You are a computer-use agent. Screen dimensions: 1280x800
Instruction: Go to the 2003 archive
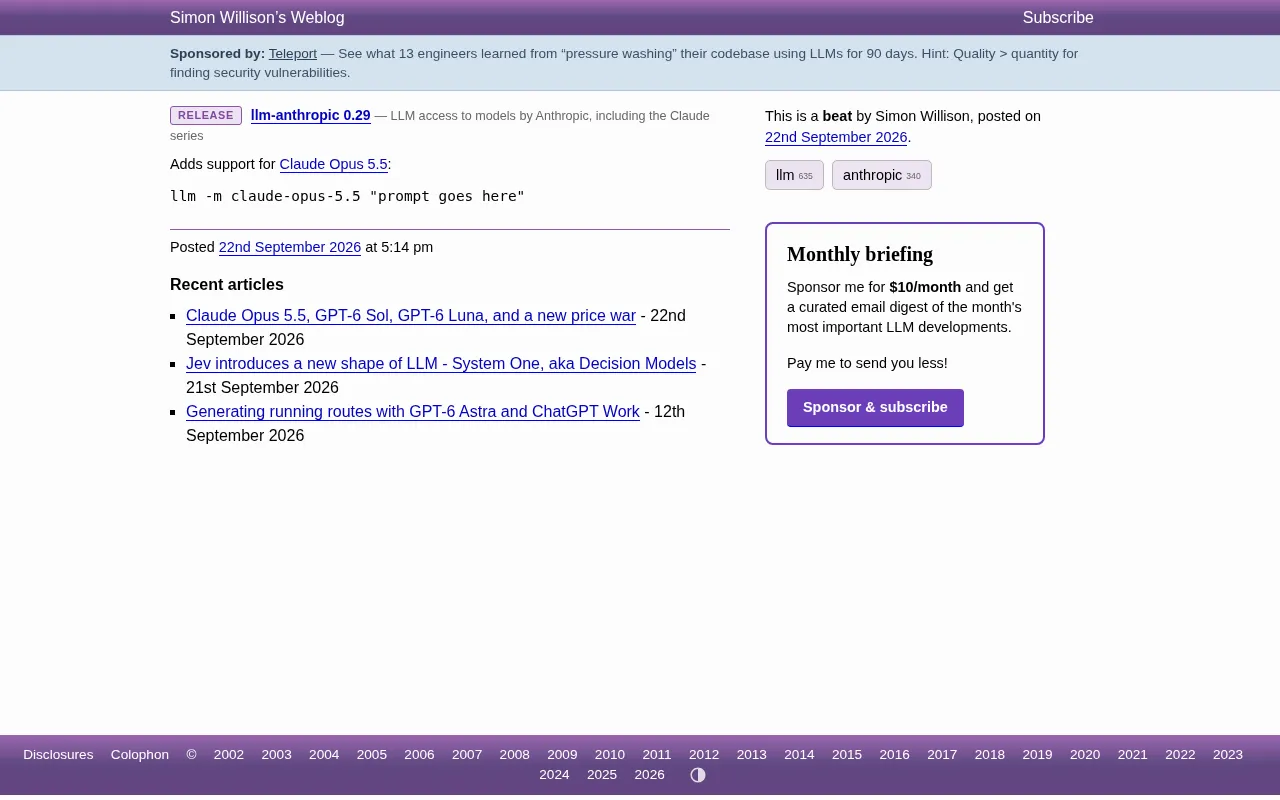[x=277, y=755]
